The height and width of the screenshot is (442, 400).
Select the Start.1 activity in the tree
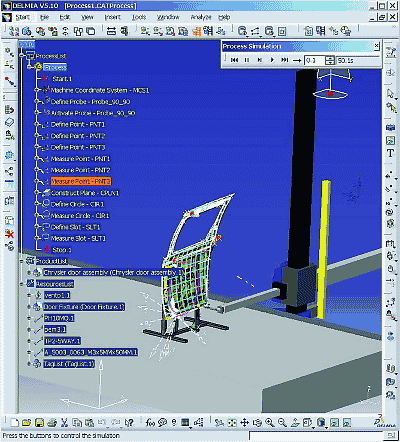pos(62,79)
